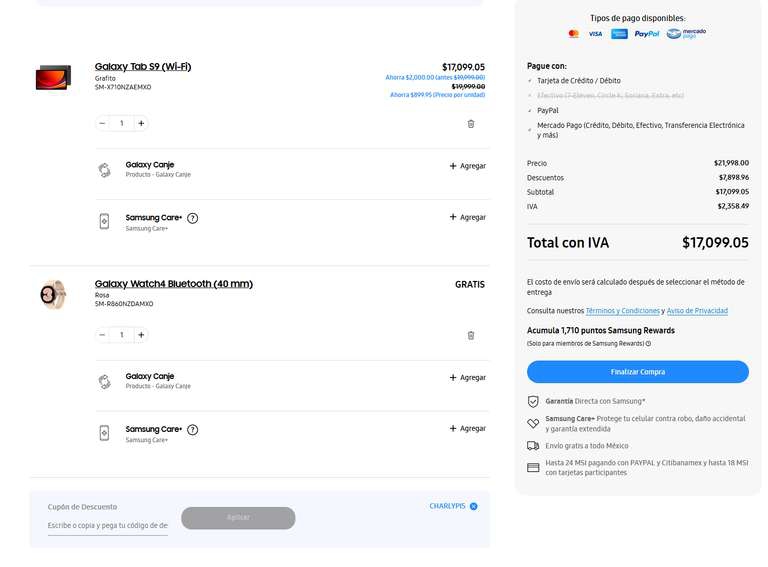Open Samsung Care+ help icon under Galaxy Watch4
This screenshot has width=768, height=567.
click(193, 430)
